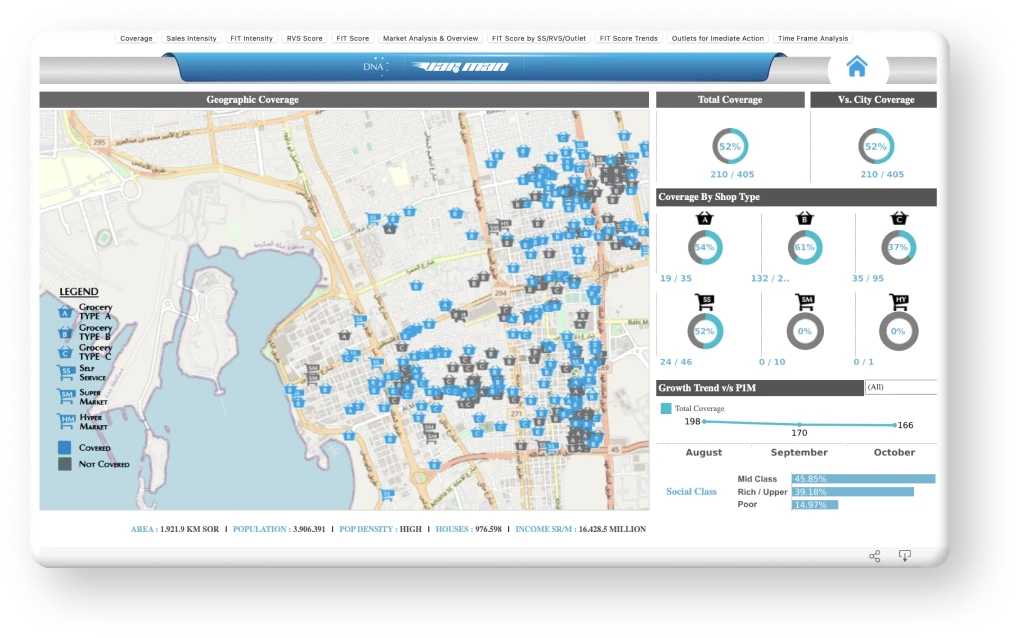Click the POPULATION label in footer
The image size is (1020, 638).
pos(260,529)
